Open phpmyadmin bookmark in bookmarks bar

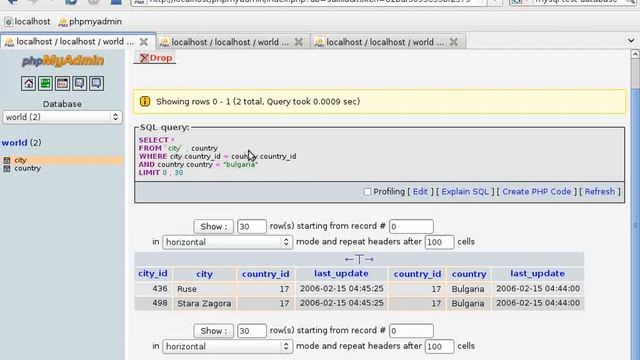click(x=90, y=22)
